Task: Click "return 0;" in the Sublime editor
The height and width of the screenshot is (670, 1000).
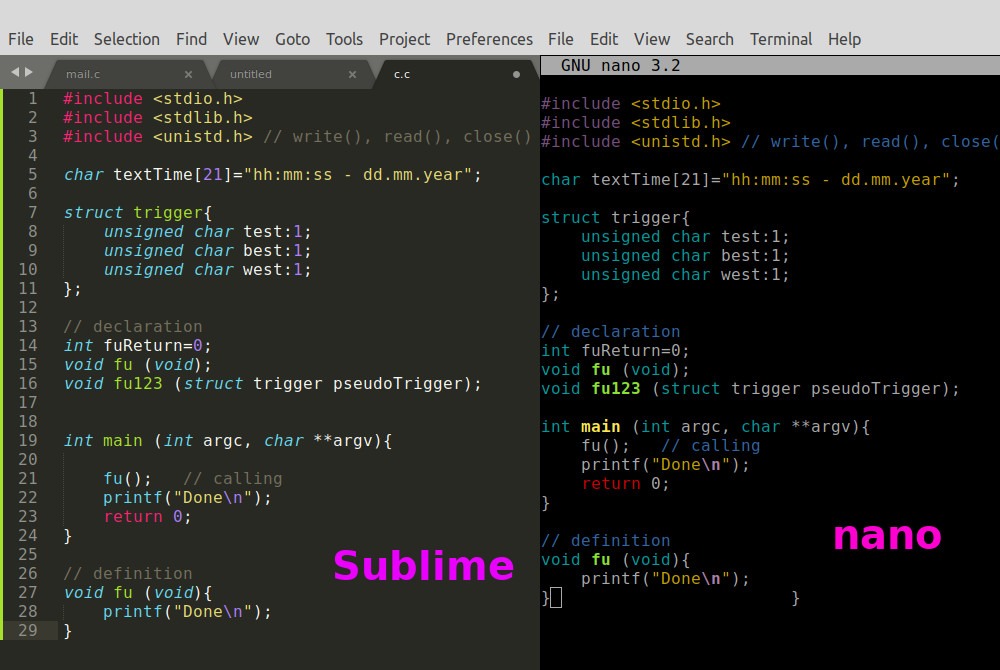Action: coord(147,516)
